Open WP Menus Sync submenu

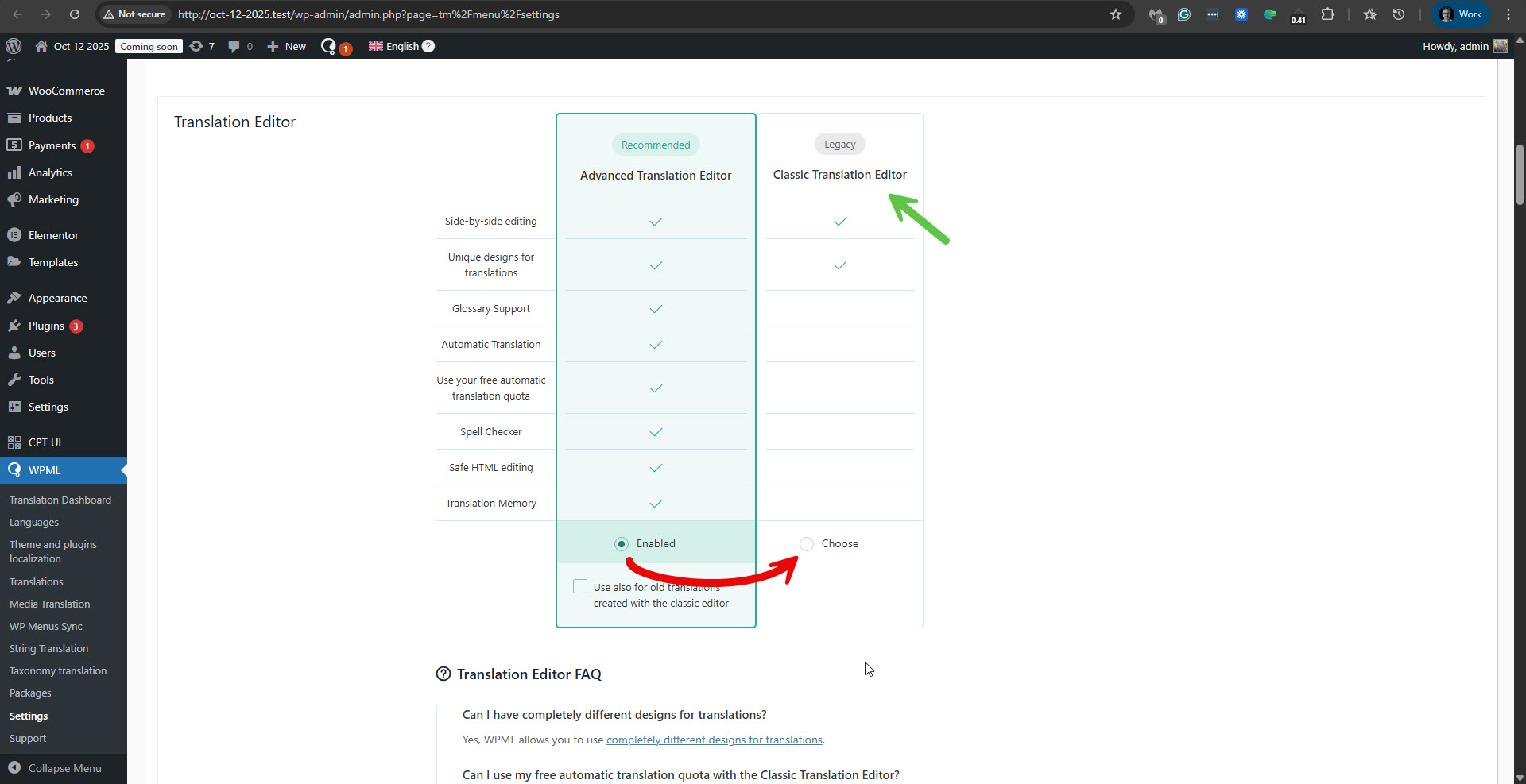(x=46, y=626)
